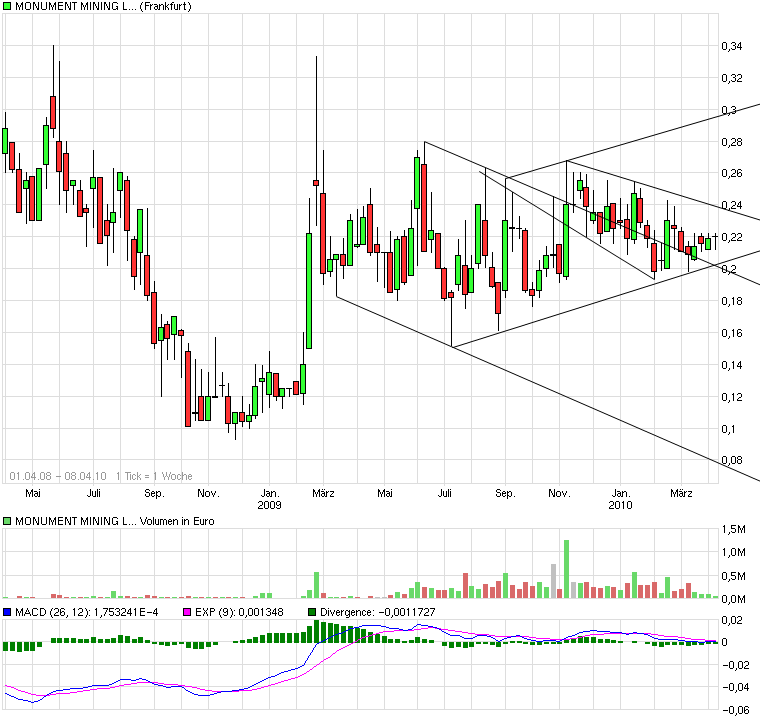Click the 0,02 MACD axis label
The height and width of the screenshot is (718, 760).
pyautogui.click(x=732, y=620)
